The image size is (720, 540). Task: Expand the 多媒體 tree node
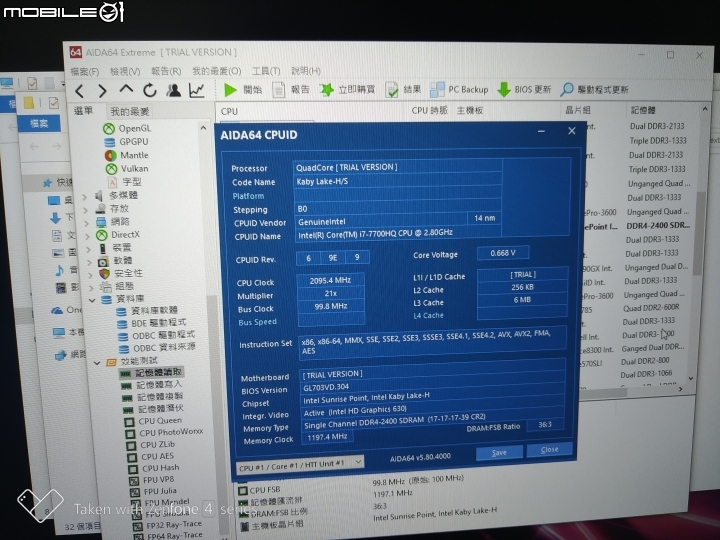[84, 196]
